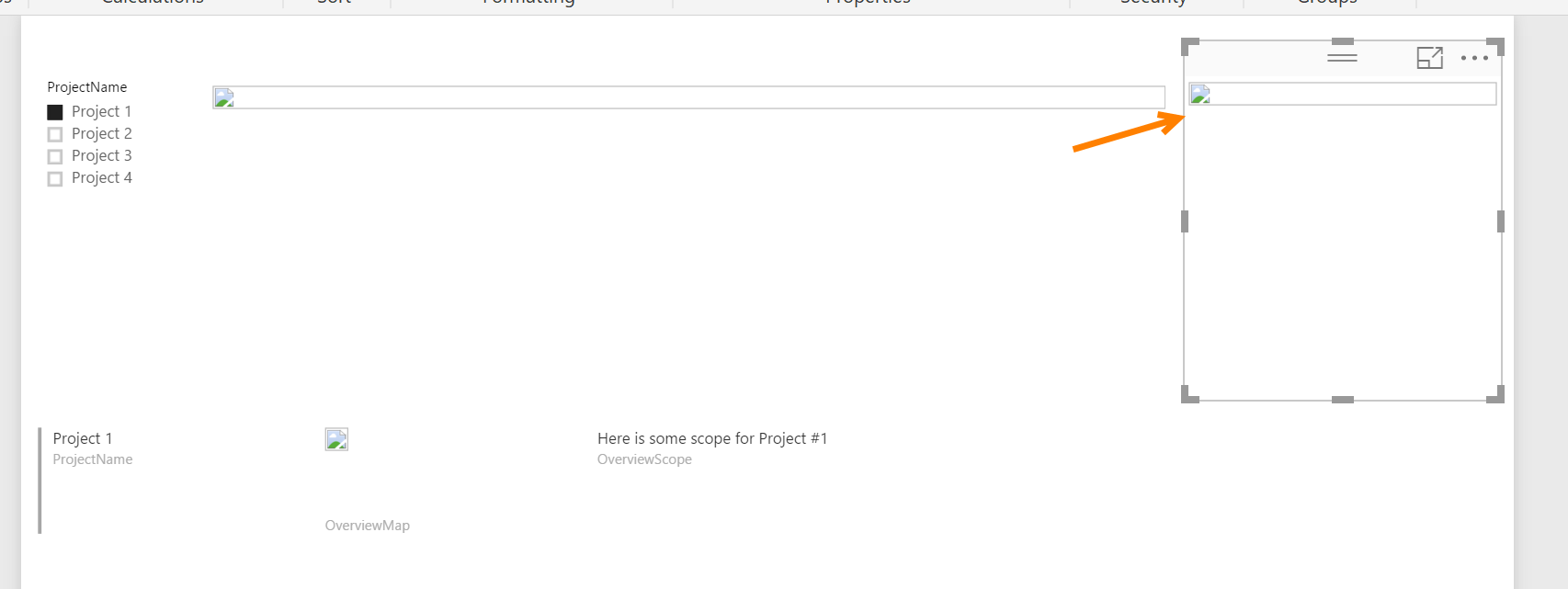Click top-center resize handle of selected visual
The image size is (1568, 589).
[1343, 41]
